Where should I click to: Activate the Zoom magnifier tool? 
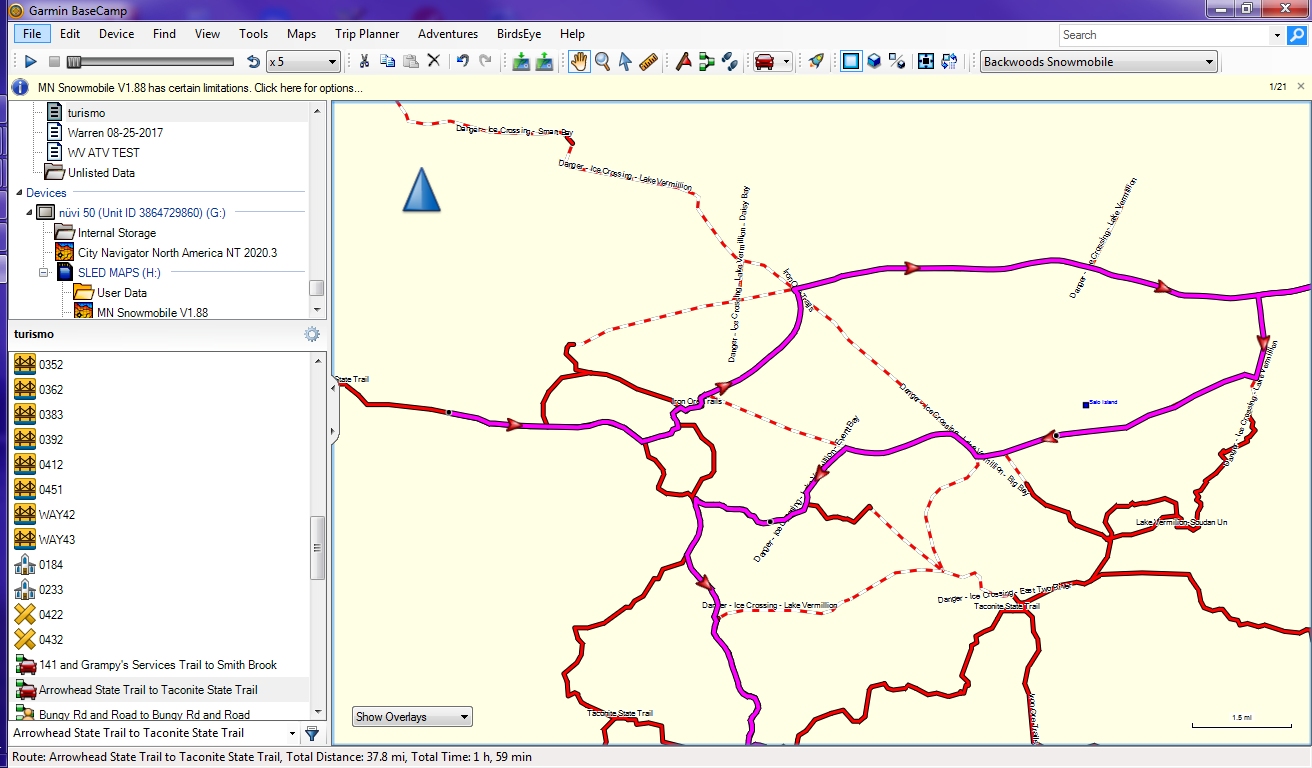point(601,61)
